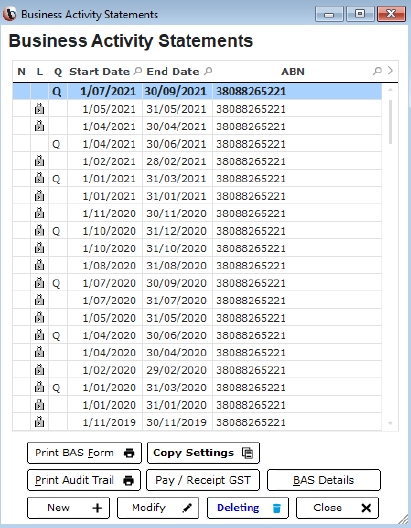Viewport: 411px width, 528px height.
Task: Click lock icon on 31/03/2021 quarterly row
Action: (39, 178)
